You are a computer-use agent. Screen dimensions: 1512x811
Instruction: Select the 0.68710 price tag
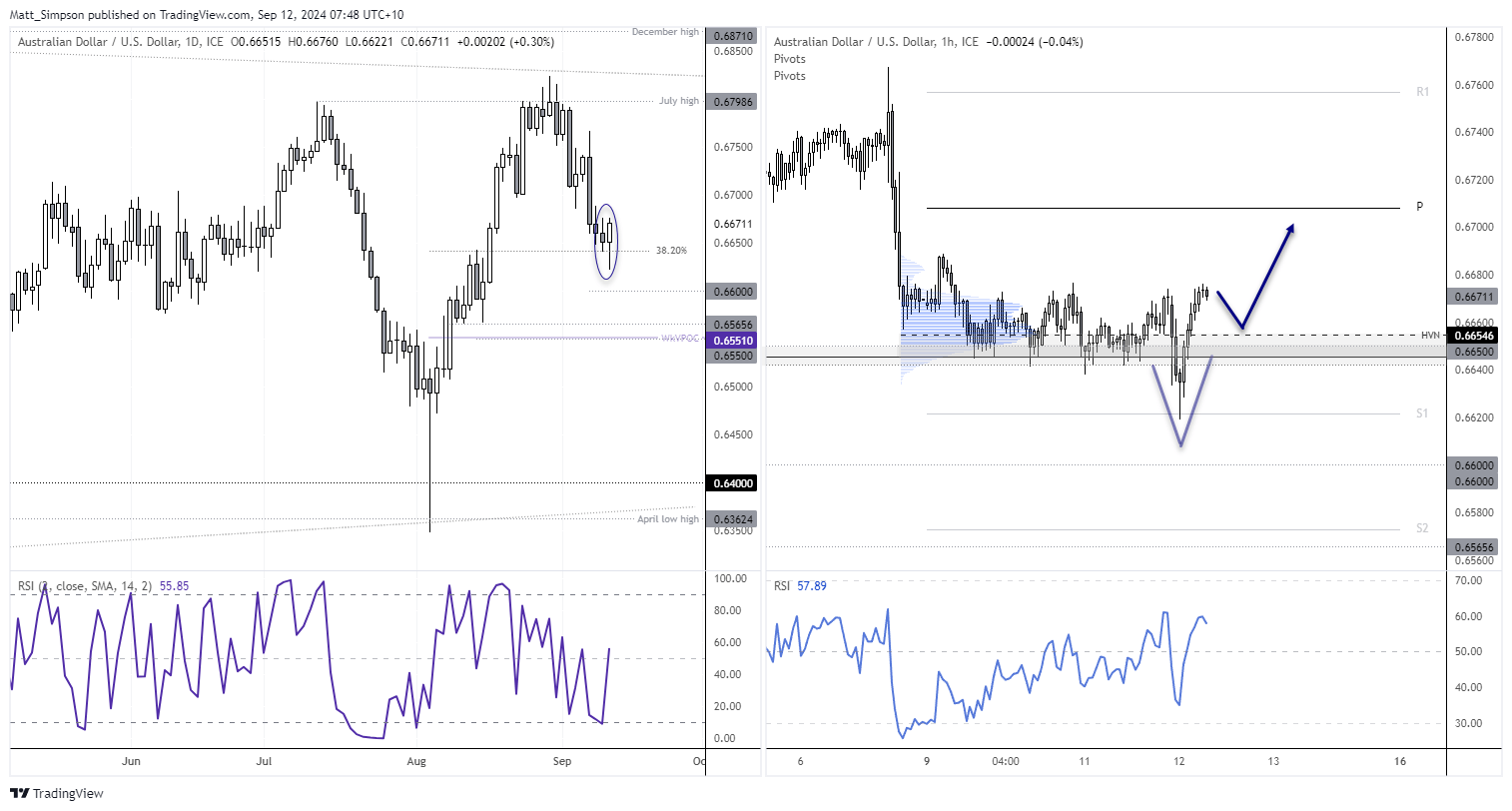(x=732, y=35)
